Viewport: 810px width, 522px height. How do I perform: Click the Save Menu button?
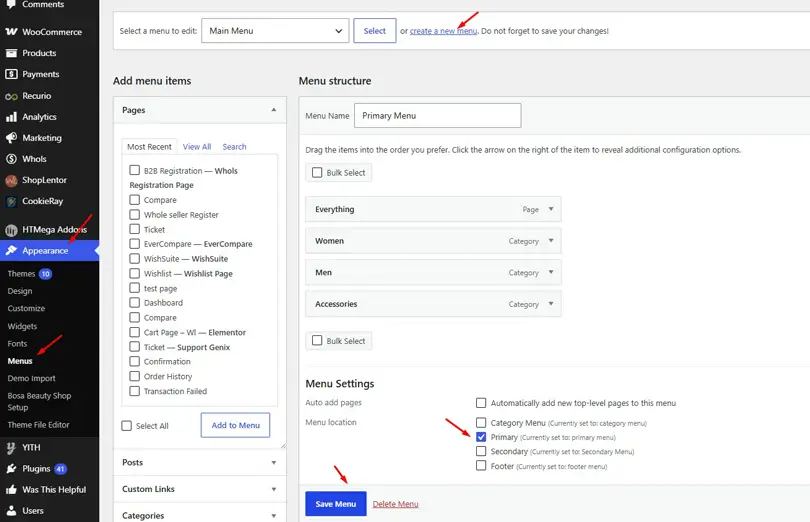(336, 503)
